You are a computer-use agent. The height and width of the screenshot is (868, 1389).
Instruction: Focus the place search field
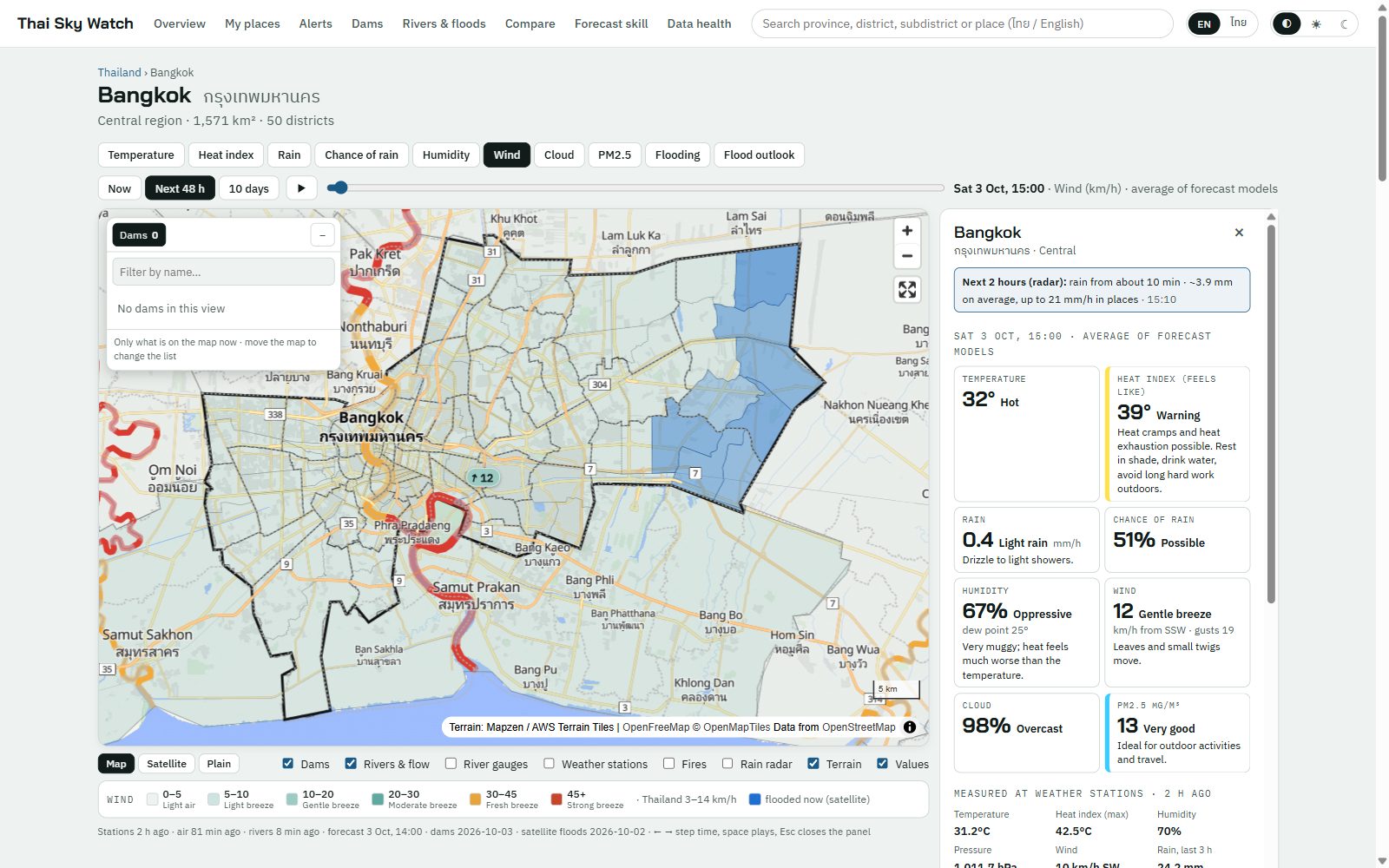pos(962,23)
